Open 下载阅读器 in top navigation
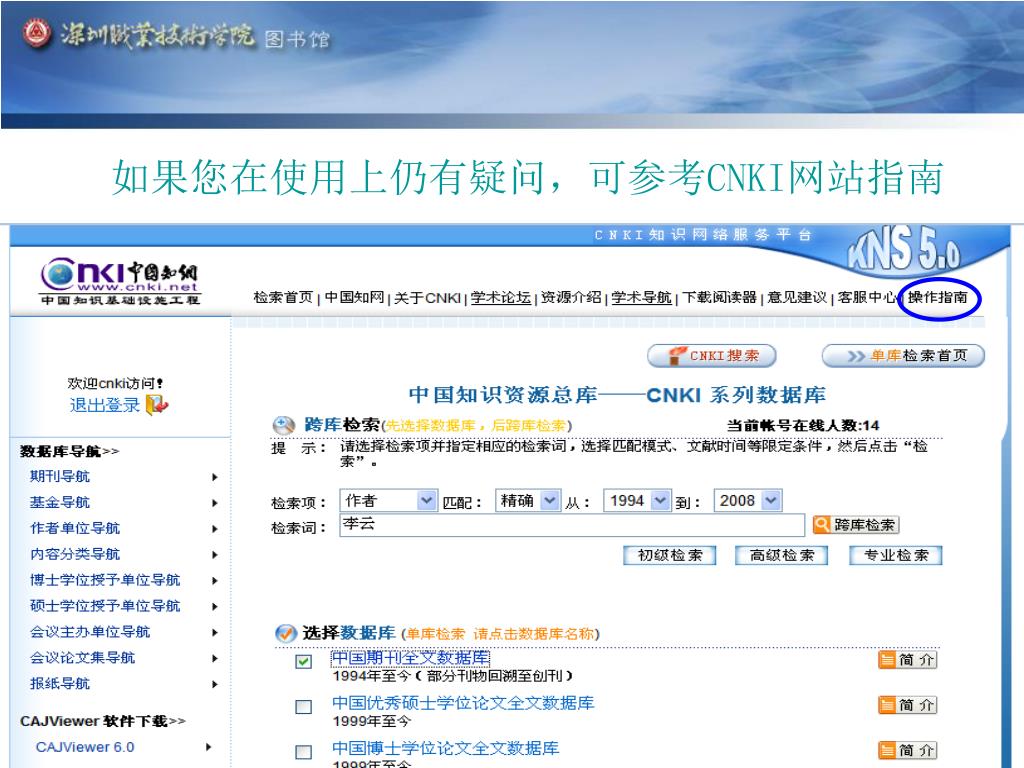 pyautogui.click(x=719, y=298)
